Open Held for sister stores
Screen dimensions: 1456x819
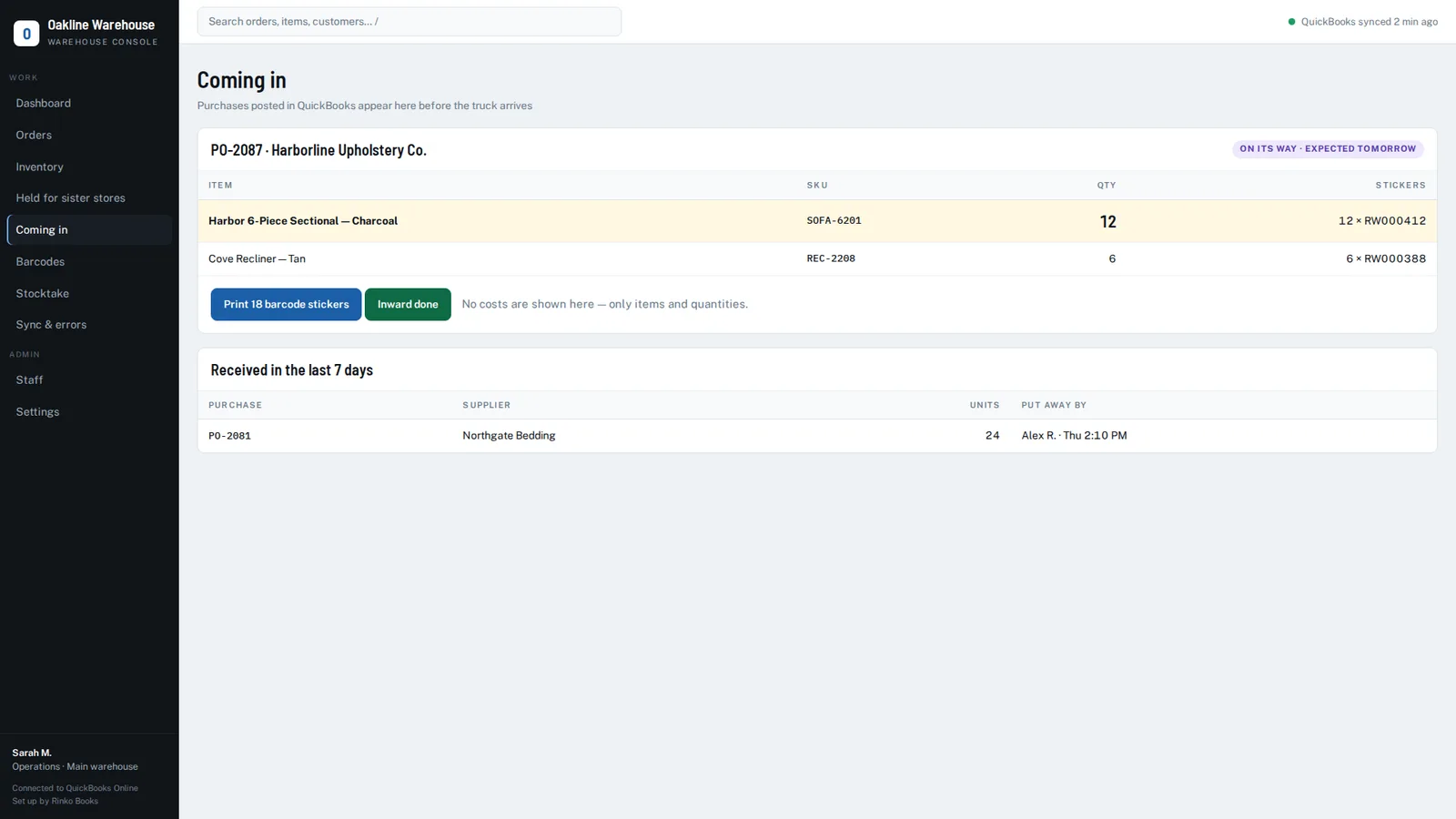[89, 198]
